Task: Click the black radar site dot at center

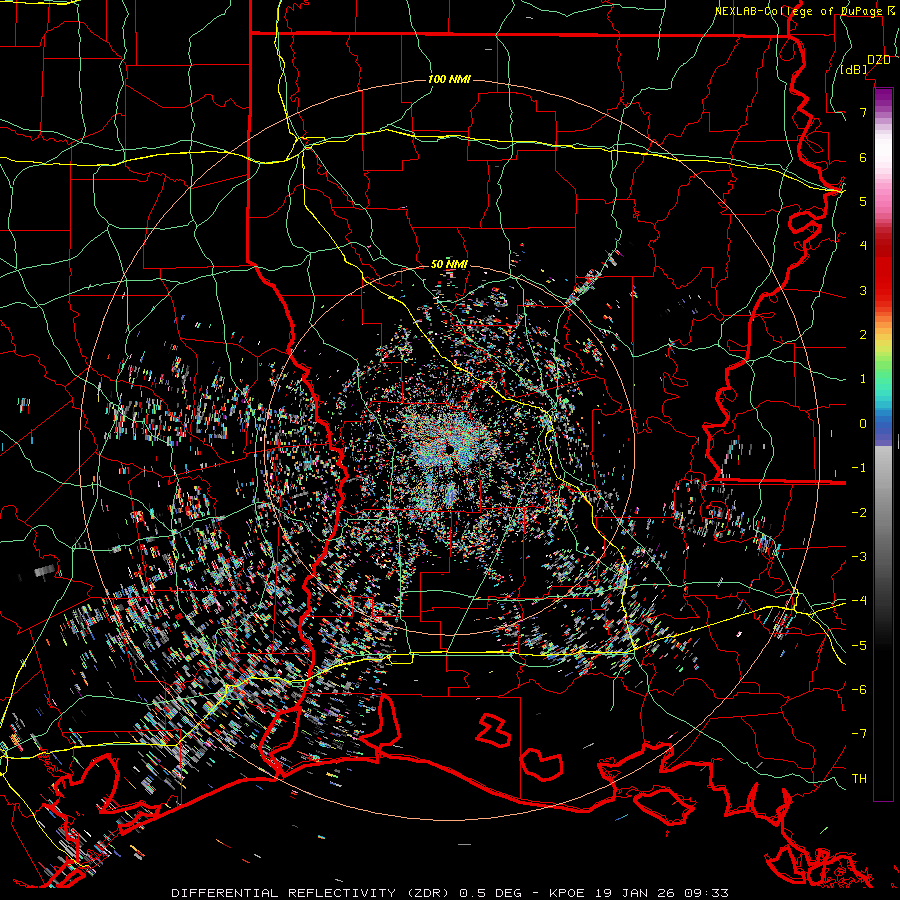Action: 449,448
